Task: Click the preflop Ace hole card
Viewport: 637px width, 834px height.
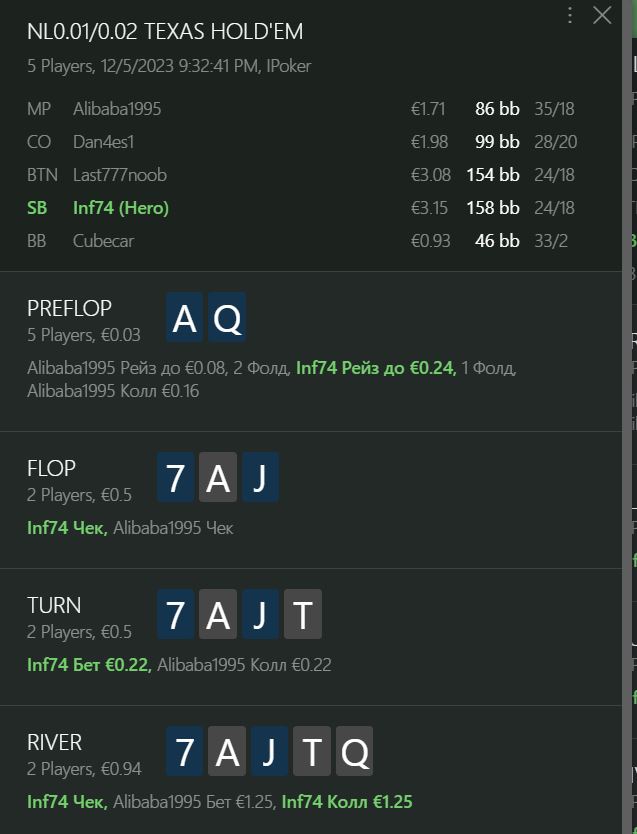Action: point(184,318)
